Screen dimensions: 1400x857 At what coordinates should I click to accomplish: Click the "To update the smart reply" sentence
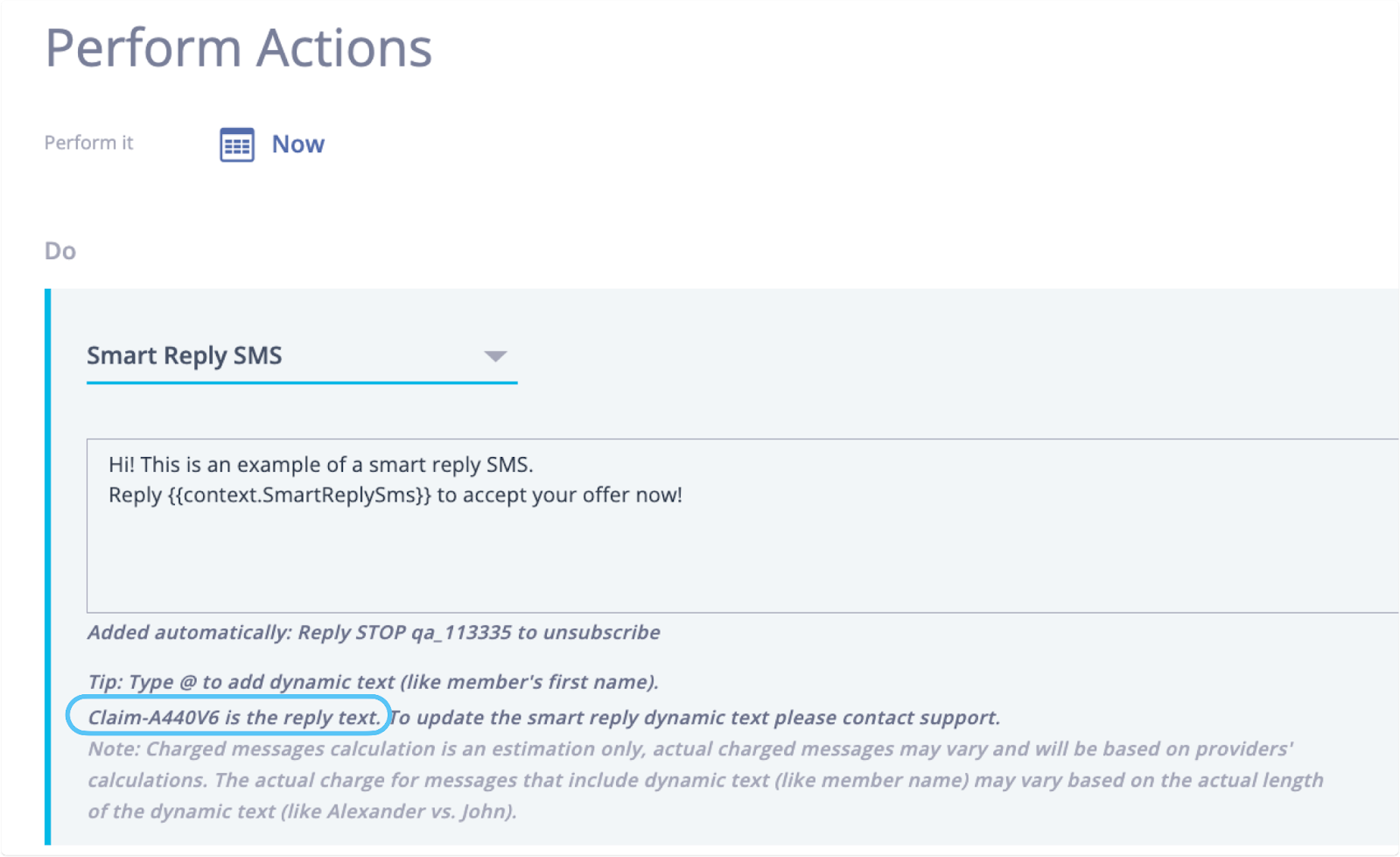pyautogui.click(x=694, y=718)
